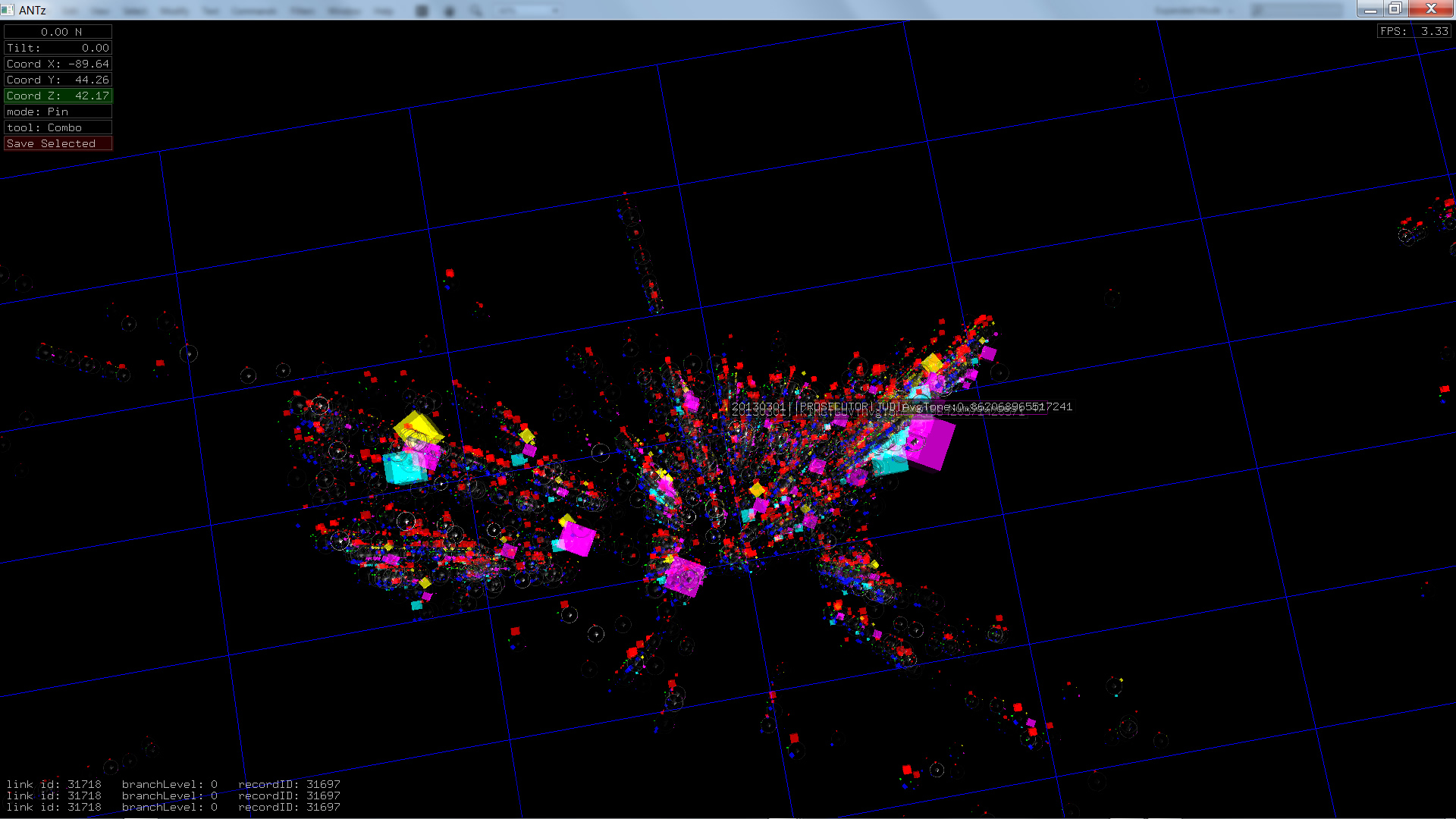Click the PROSECUTOR AvgTone tag label
Viewport: 1456px width, 819px height.
click(901, 407)
